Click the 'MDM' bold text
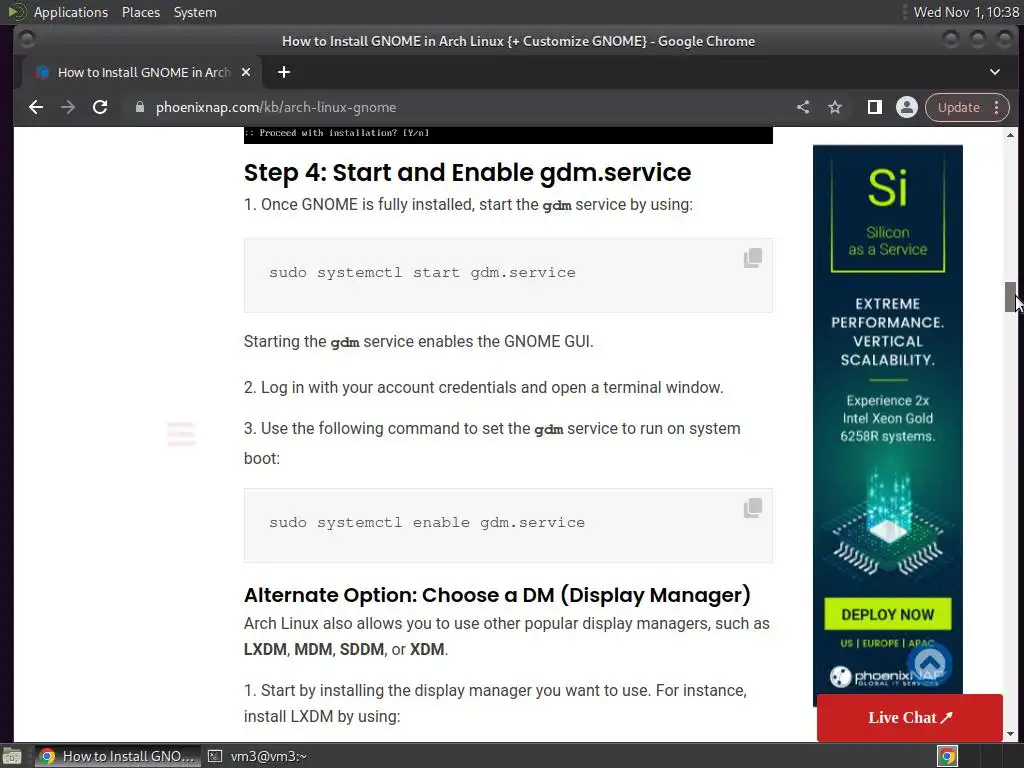Screen dimensions: 1024x768 [x=313, y=649]
